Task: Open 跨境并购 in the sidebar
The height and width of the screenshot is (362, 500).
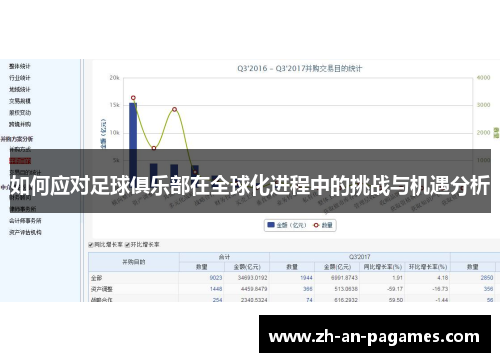Action: click(20, 124)
